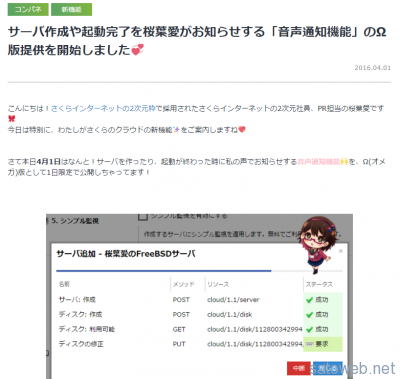
Task: Click the 名前 column header
Action: pos(64,284)
